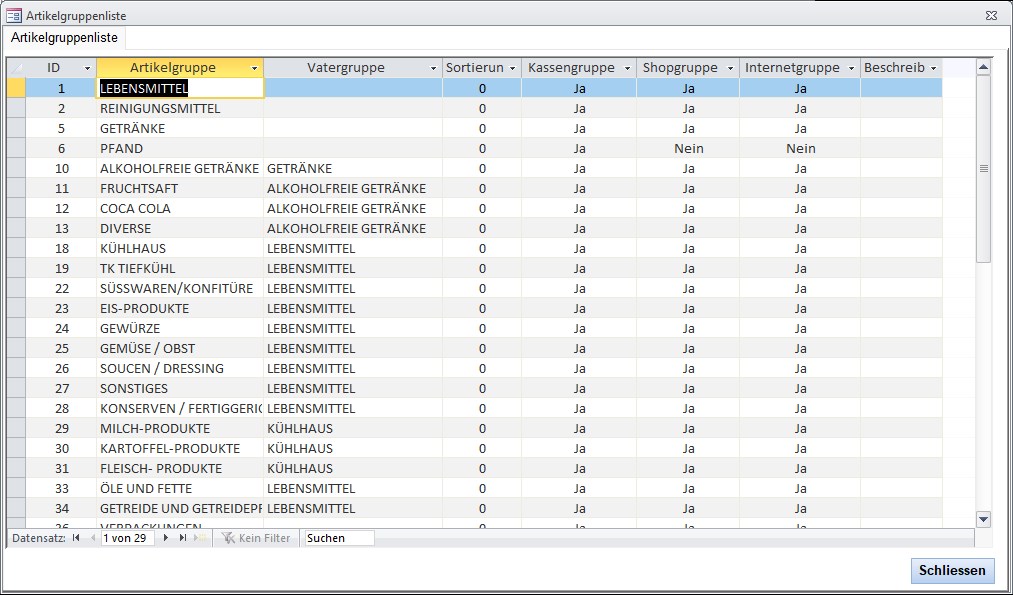Create a new blank record
The image size is (1013, 595).
pos(201,538)
